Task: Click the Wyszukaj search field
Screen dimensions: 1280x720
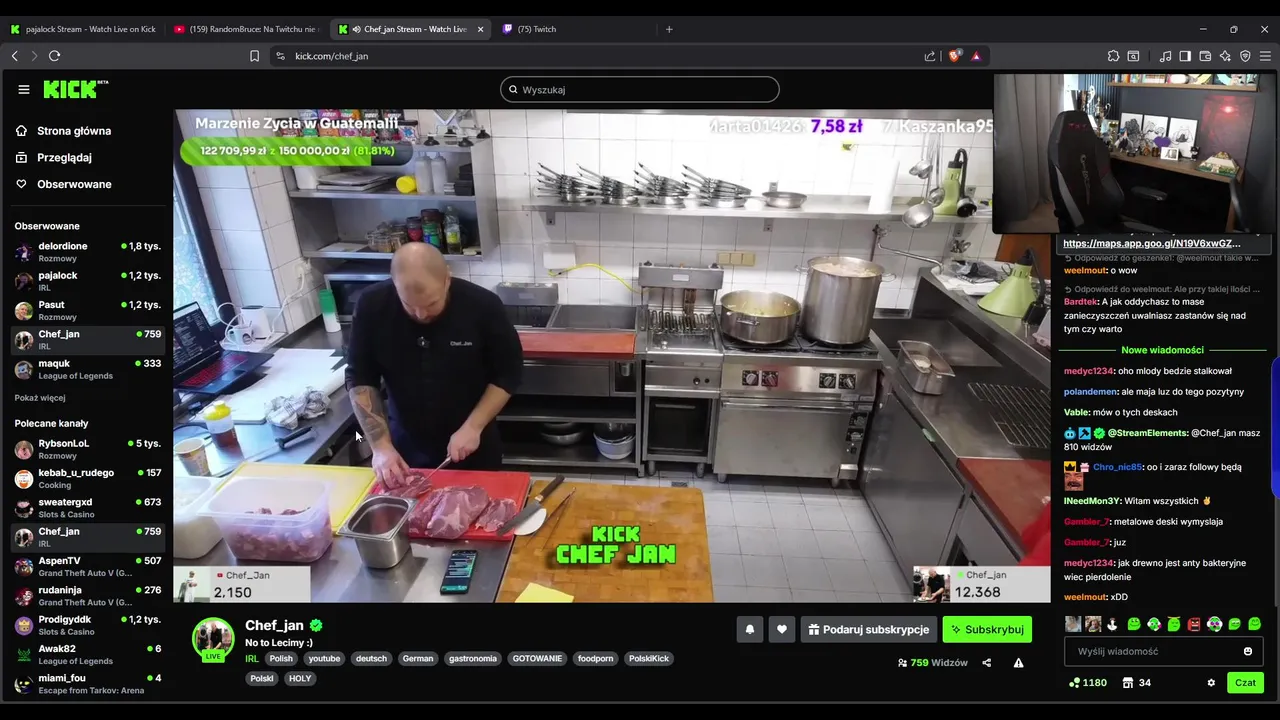Action: 640,89
